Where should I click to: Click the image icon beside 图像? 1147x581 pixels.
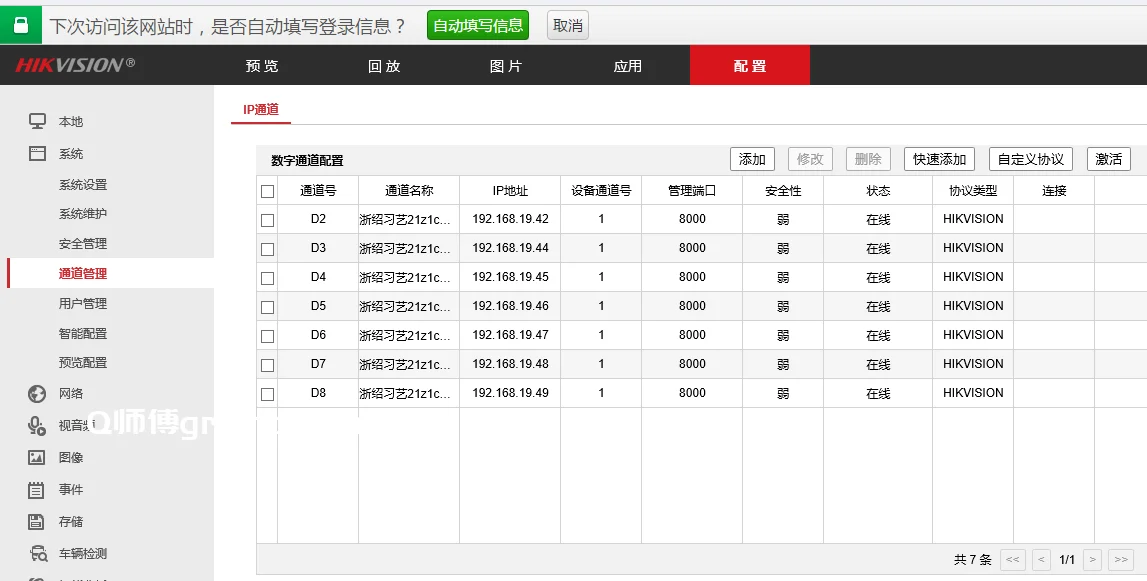(37, 458)
